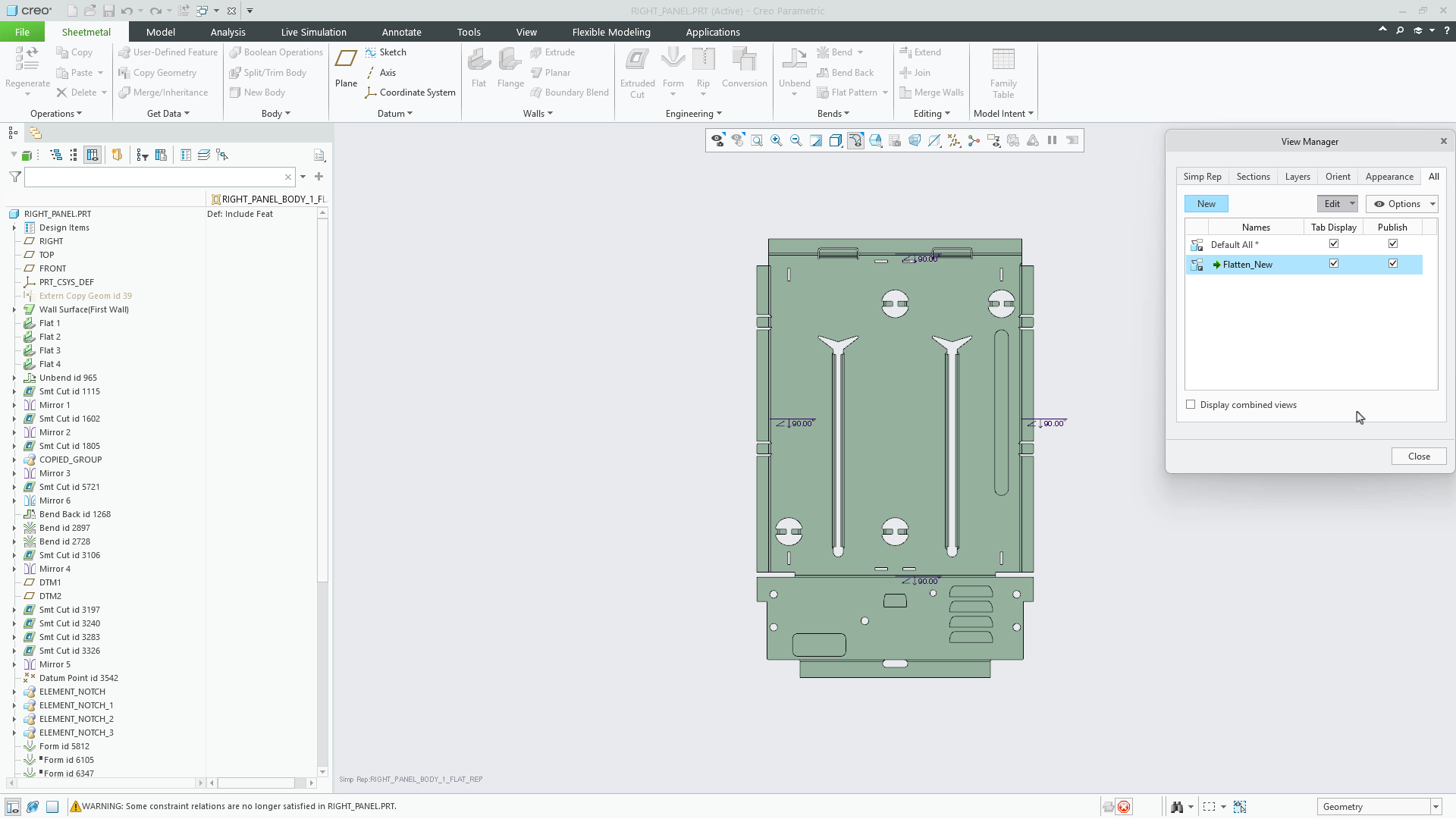Click tree filter funnel icon
Image resolution: width=1456 pixels, height=819 pixels.
coord(14,177)
